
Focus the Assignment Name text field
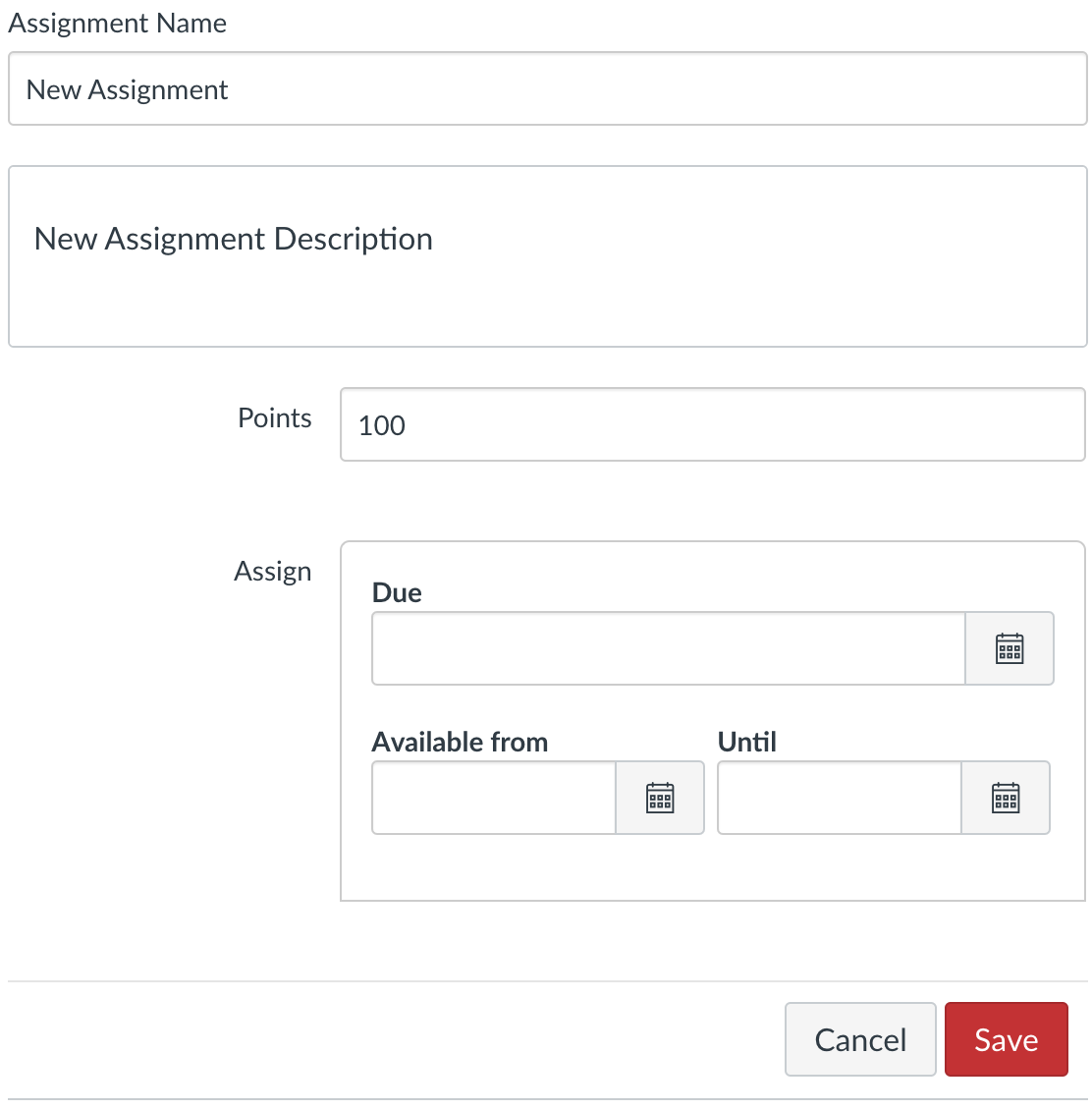coord(548,88)
